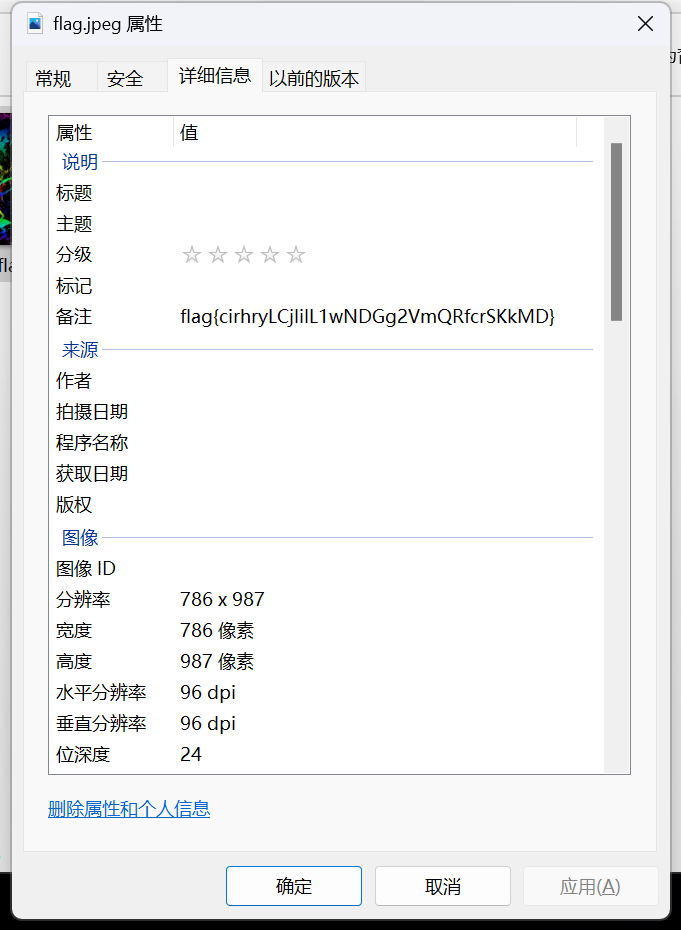681x930 pixels.
Task: Click the 作者 value field
Action: tap(380, 381)
